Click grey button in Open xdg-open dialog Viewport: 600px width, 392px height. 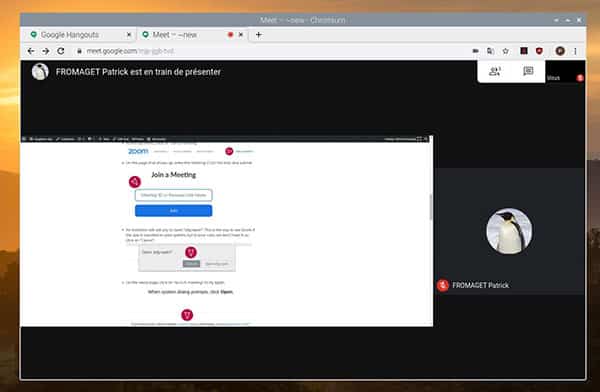click(191, 264)
